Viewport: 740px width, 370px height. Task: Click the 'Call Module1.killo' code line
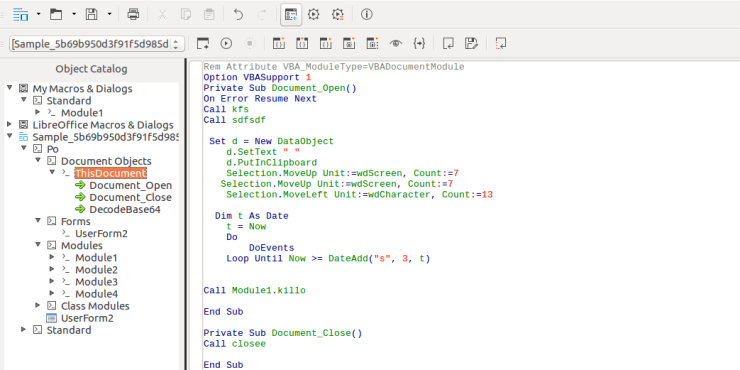[254, 291]
